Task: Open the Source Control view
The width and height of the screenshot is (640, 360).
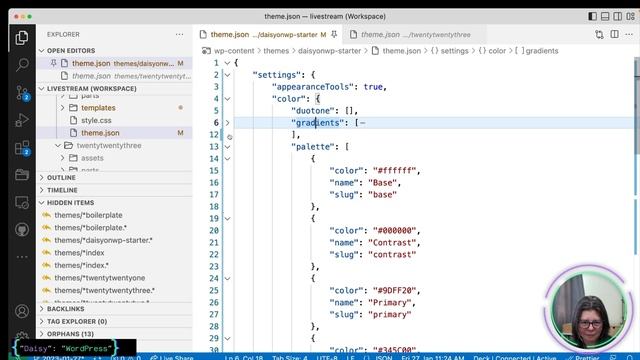Action: 22,93
